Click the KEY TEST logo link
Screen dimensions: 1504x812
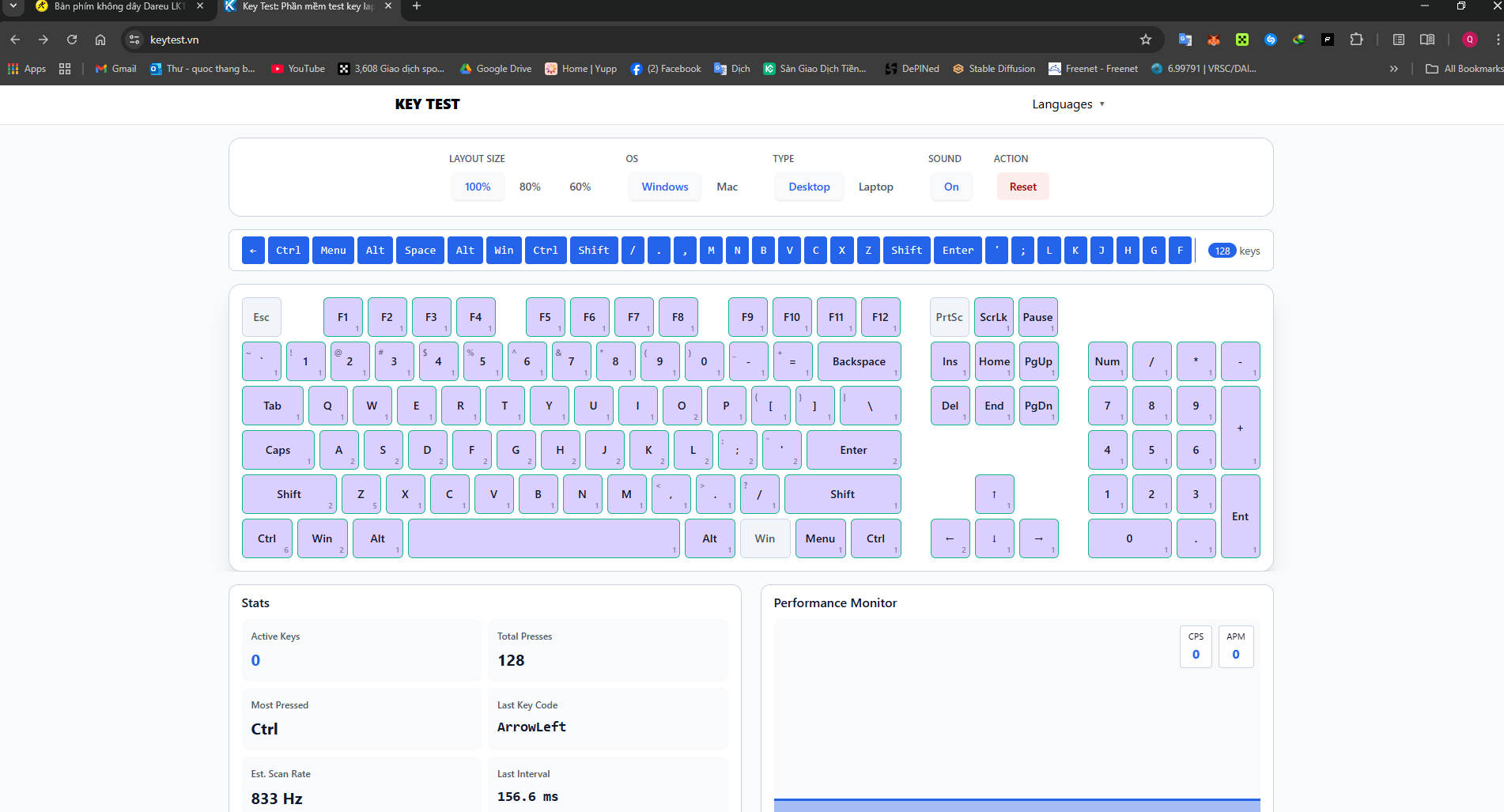pos(427,104)
